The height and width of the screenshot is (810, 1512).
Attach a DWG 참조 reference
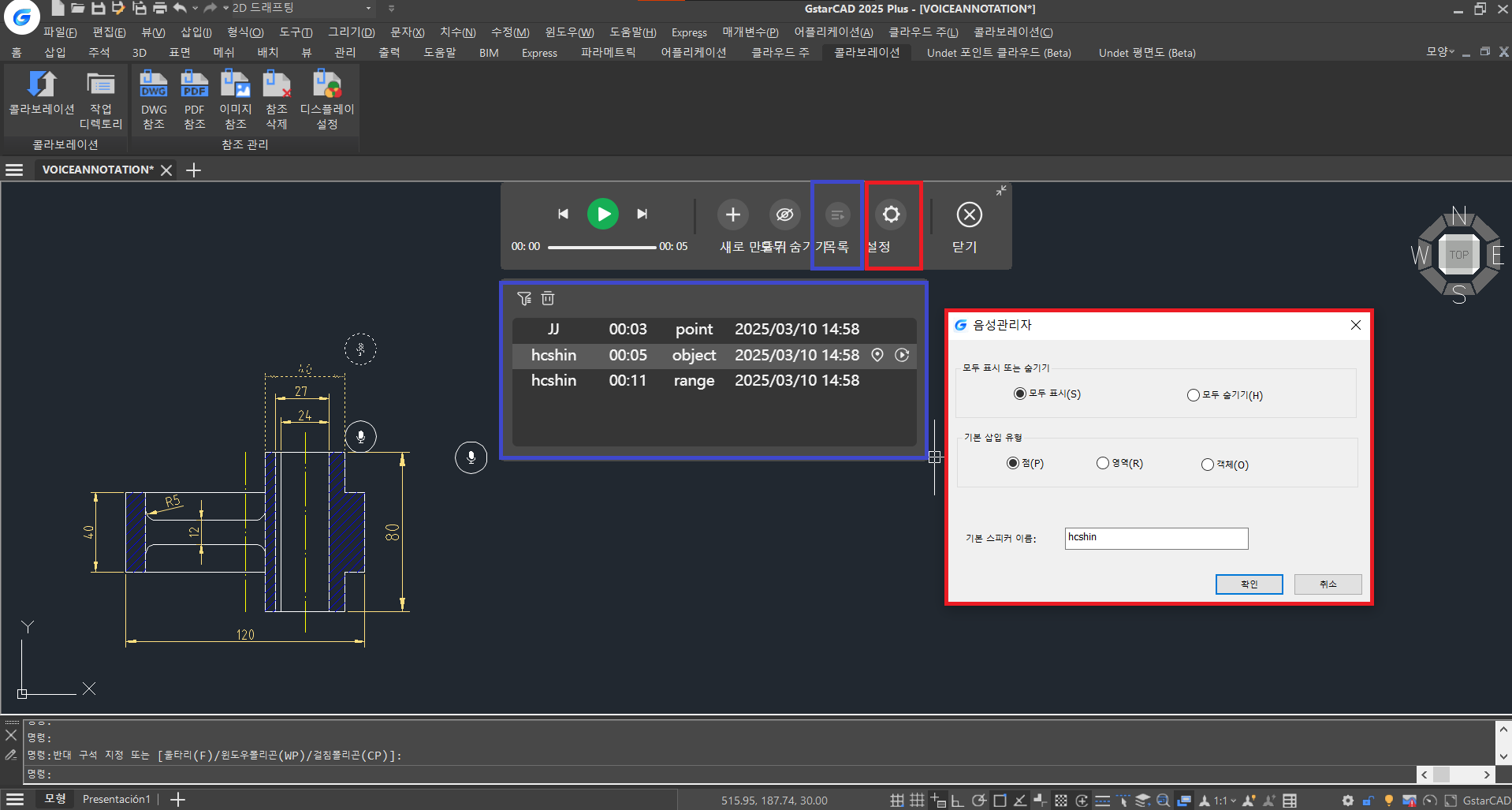(x=154, y=100)
